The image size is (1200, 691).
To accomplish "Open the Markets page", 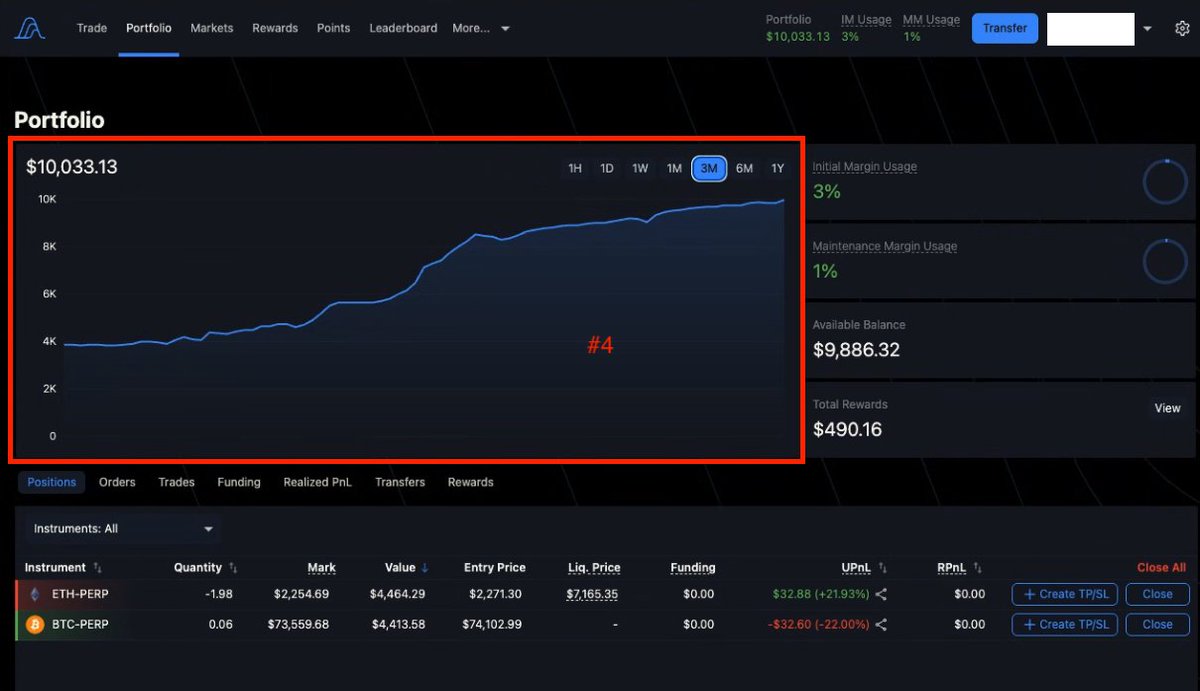I will (212, 28).
